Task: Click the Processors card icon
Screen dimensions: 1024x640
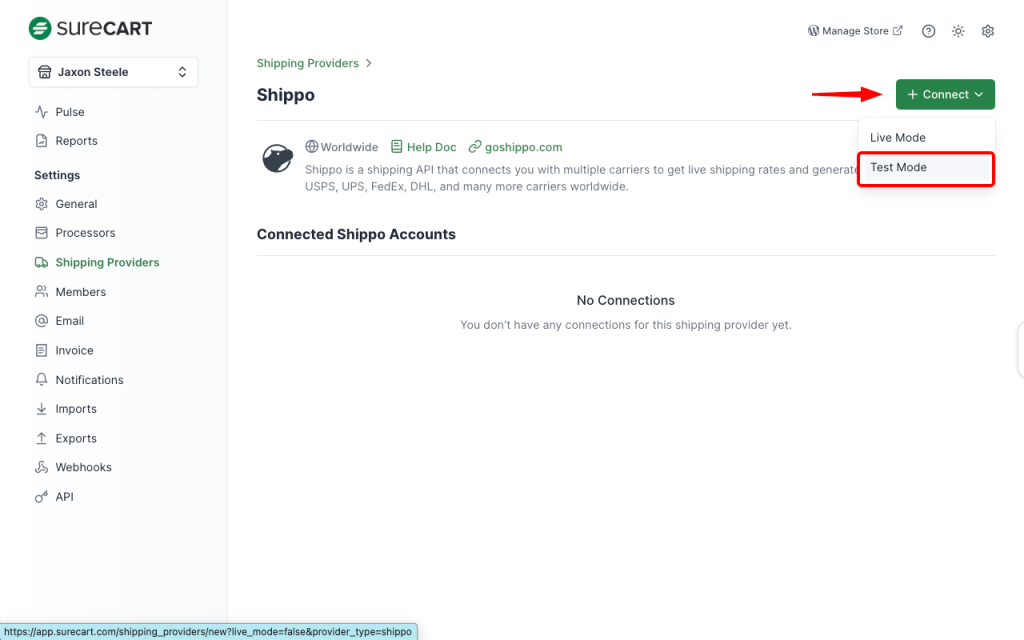Action: (41, 232)
